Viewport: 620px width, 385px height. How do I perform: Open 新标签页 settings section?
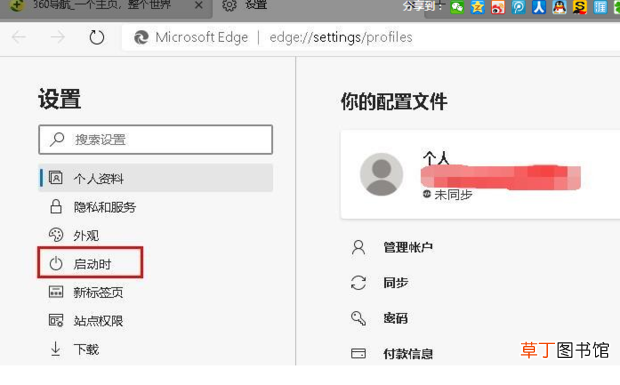point(98,293)
